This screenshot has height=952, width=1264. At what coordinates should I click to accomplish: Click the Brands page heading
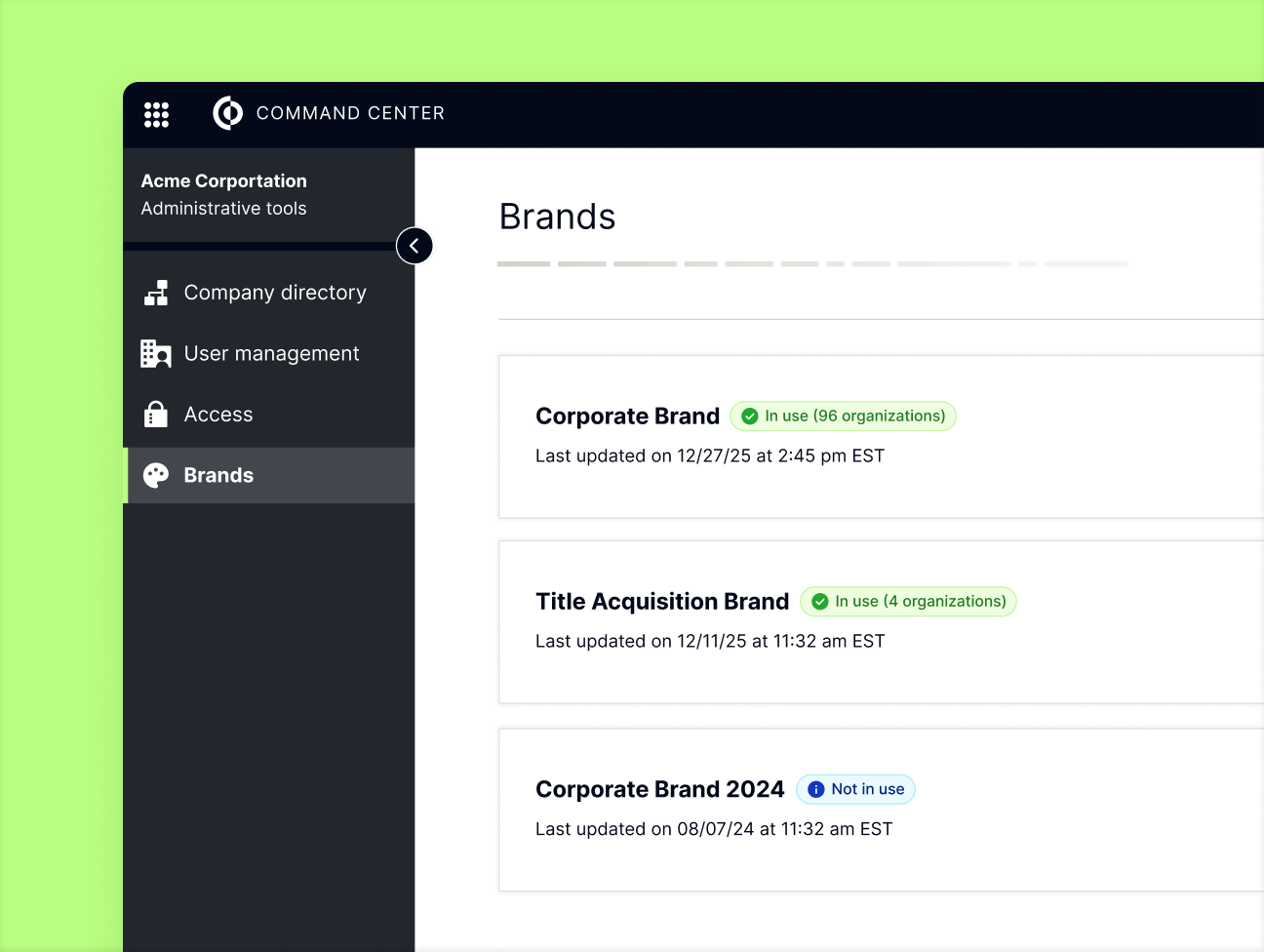coord(557,217)
